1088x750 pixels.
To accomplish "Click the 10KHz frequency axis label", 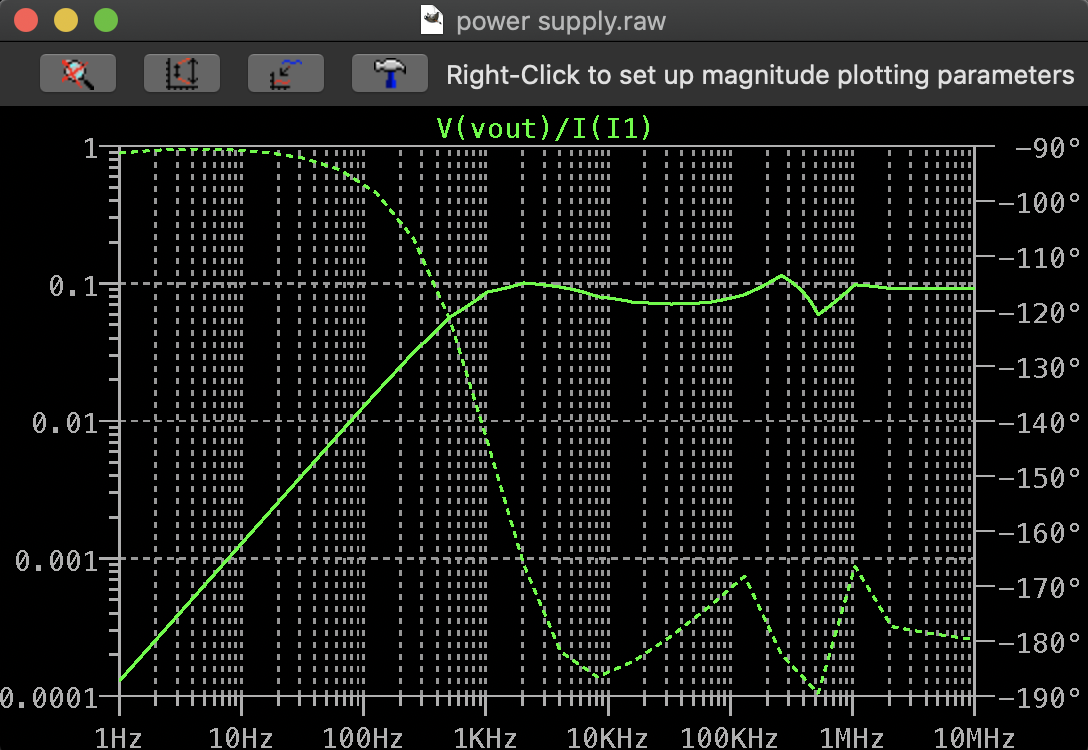I will tap(607, 738).
